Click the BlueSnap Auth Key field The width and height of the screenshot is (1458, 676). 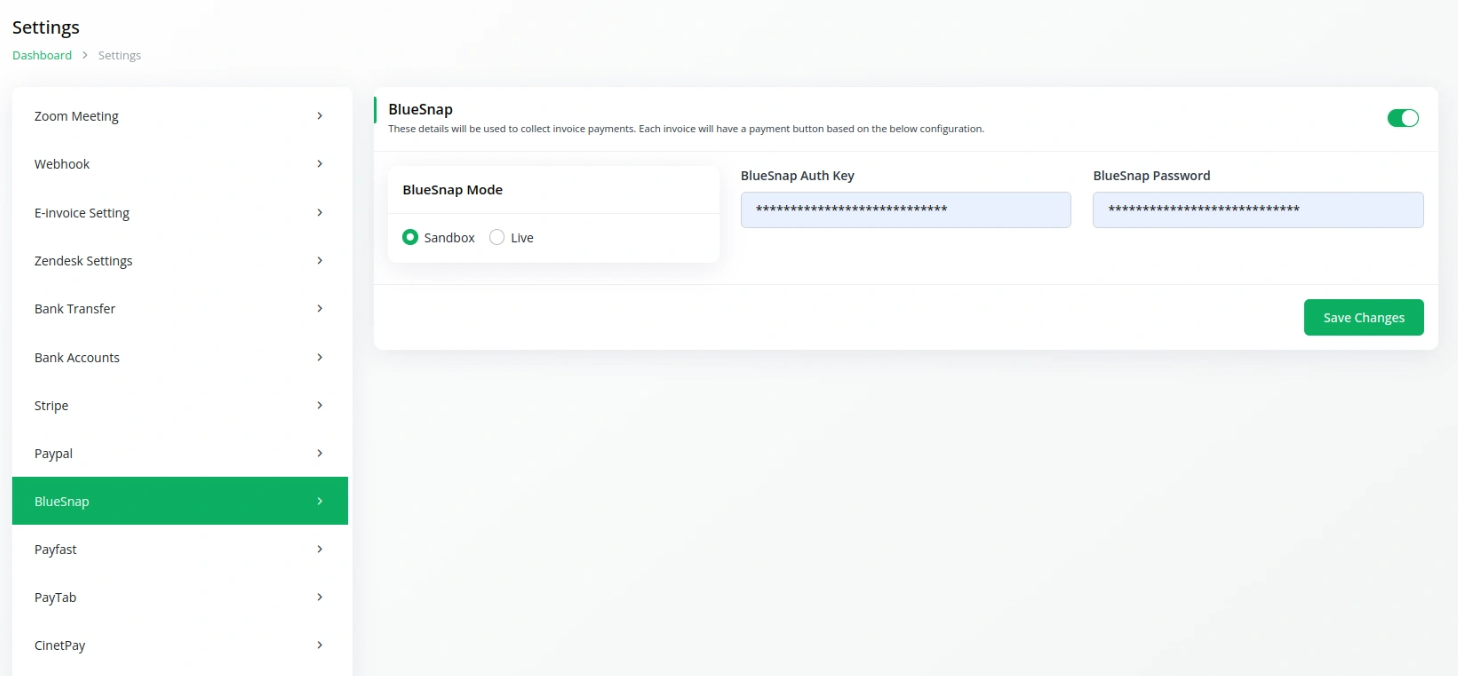906,210
